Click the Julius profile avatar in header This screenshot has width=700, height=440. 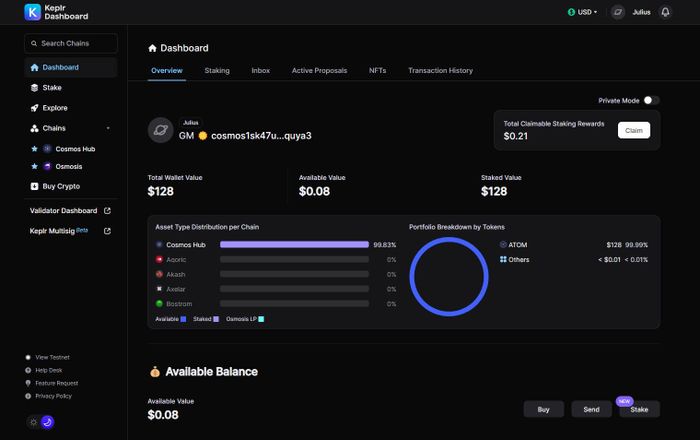point(618,12)
